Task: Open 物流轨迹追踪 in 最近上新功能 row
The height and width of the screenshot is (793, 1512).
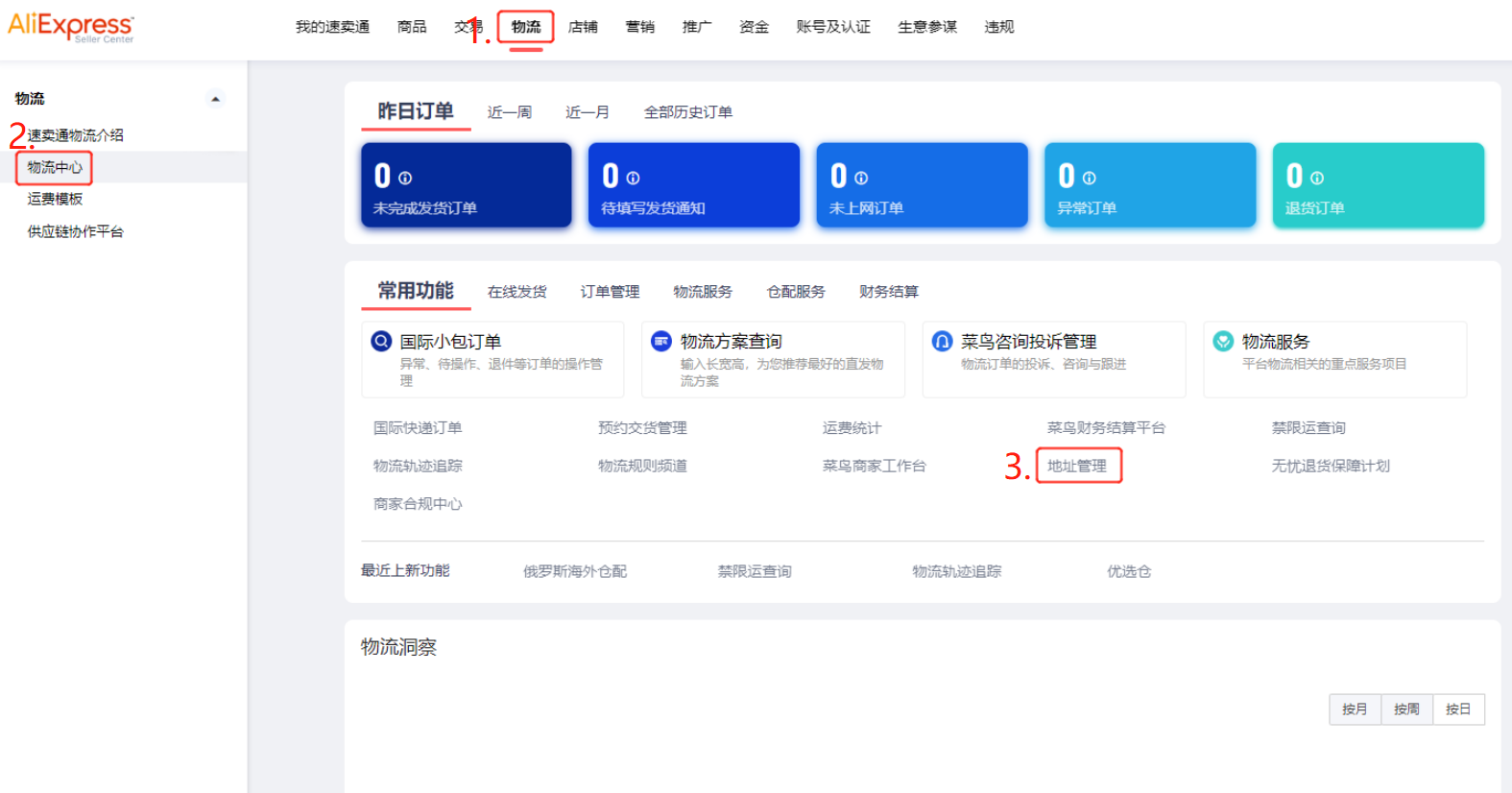Action: (957, 571)
